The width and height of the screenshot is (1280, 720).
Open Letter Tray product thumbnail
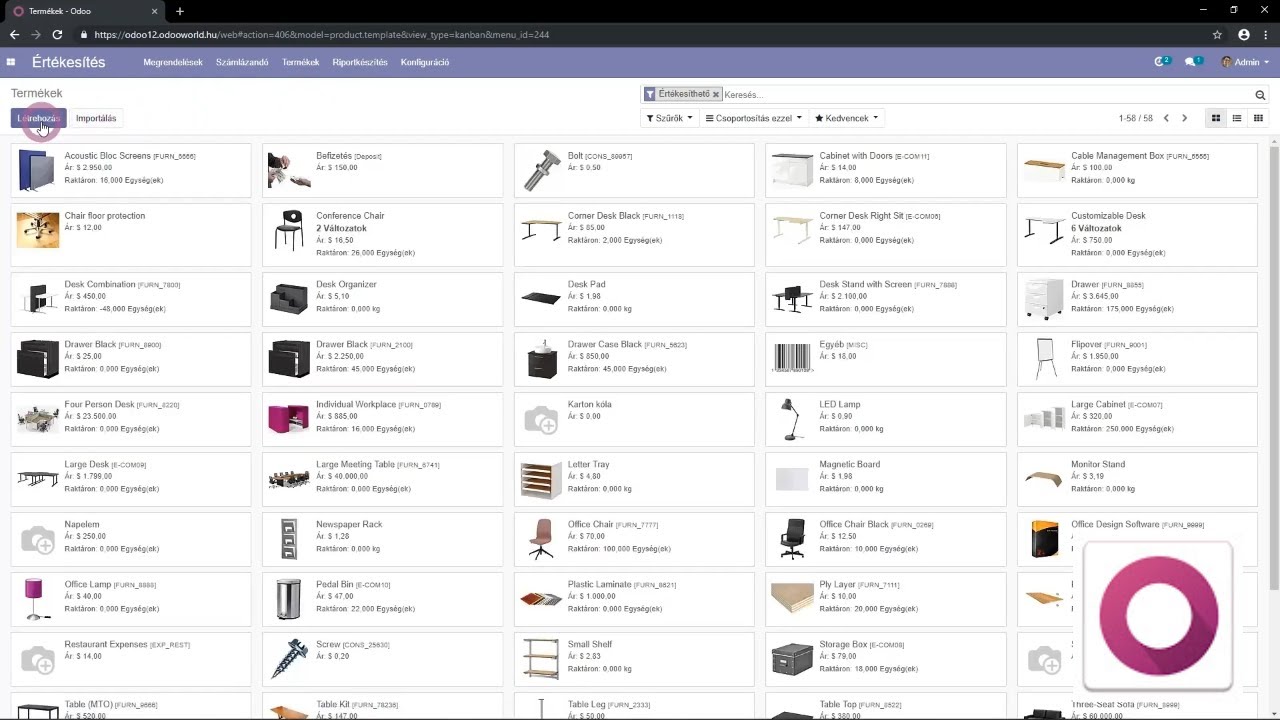pos(541,478)
